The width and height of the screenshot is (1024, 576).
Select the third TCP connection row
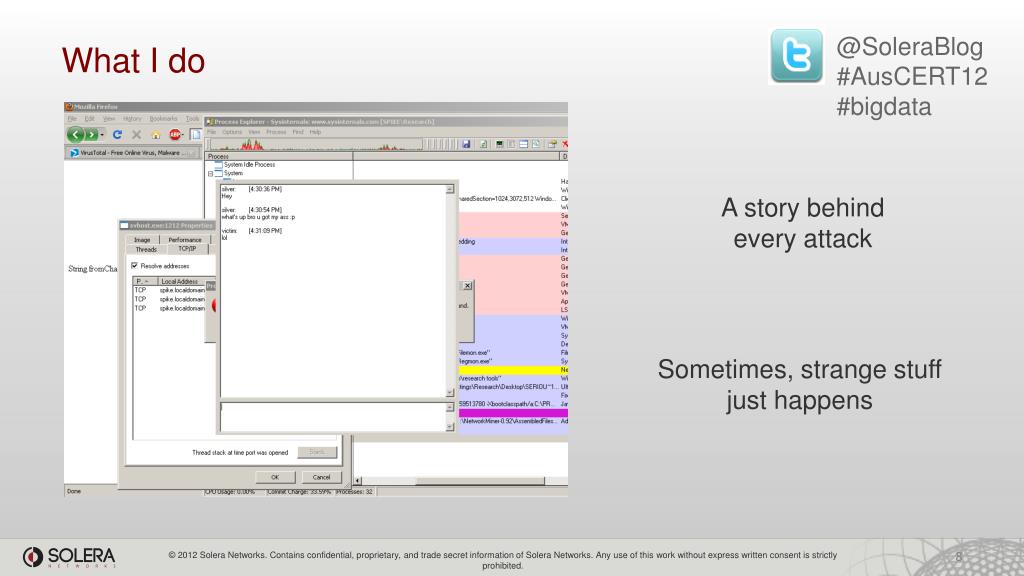coord(170,308)
